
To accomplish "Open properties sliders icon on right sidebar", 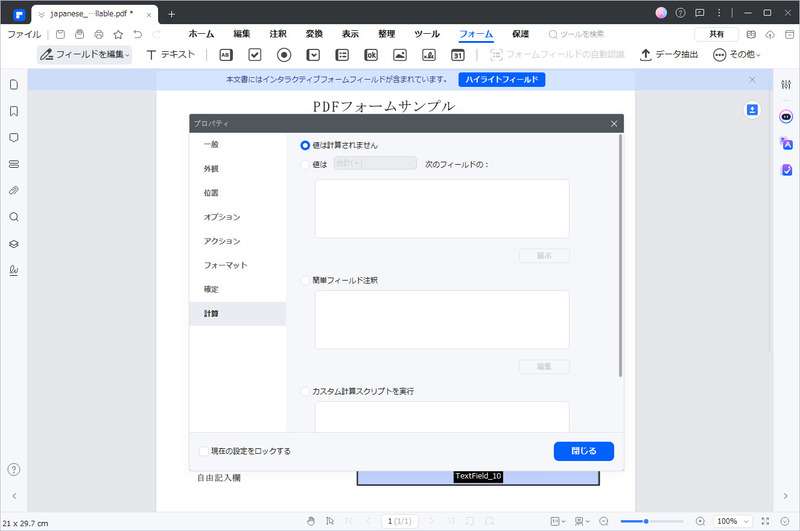I will tap(786, 85).
